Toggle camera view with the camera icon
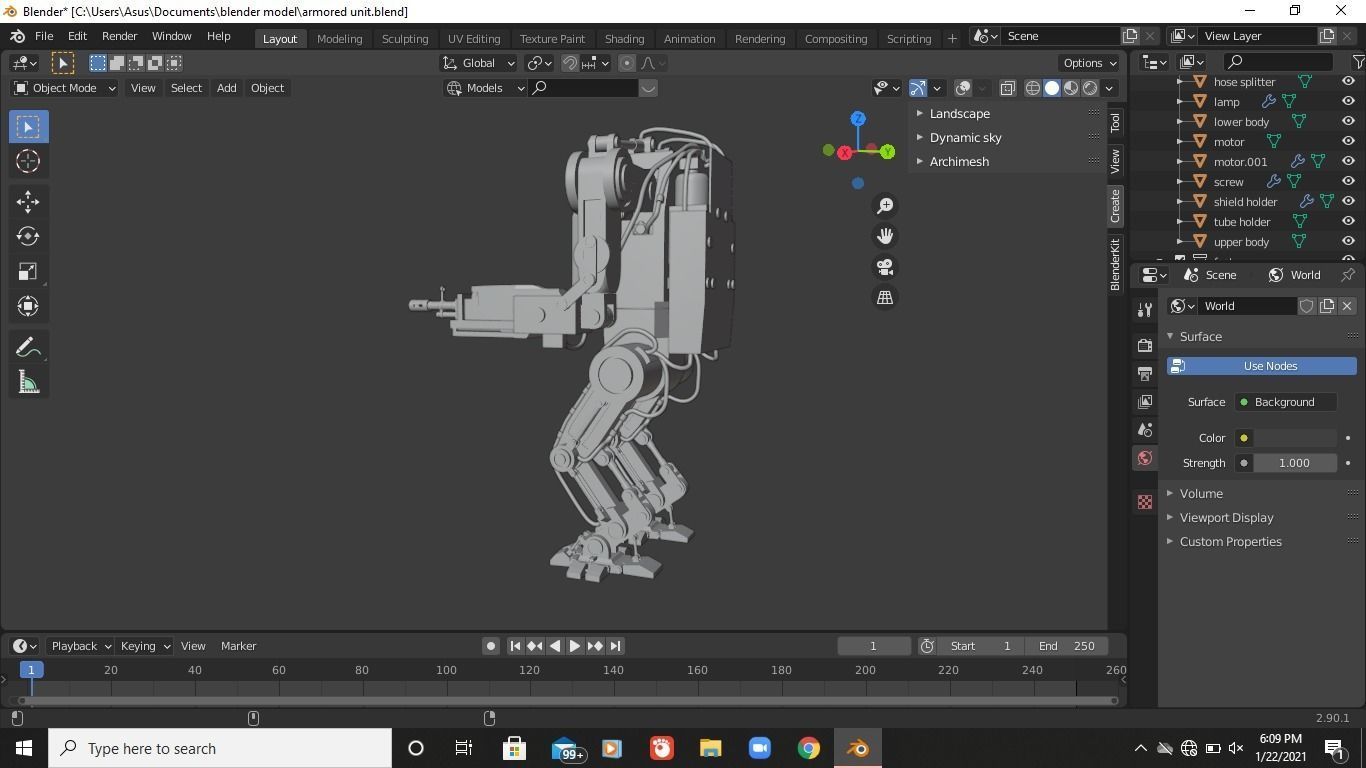This screenshot has height=768, width=1366. click(x=885, y=267)
